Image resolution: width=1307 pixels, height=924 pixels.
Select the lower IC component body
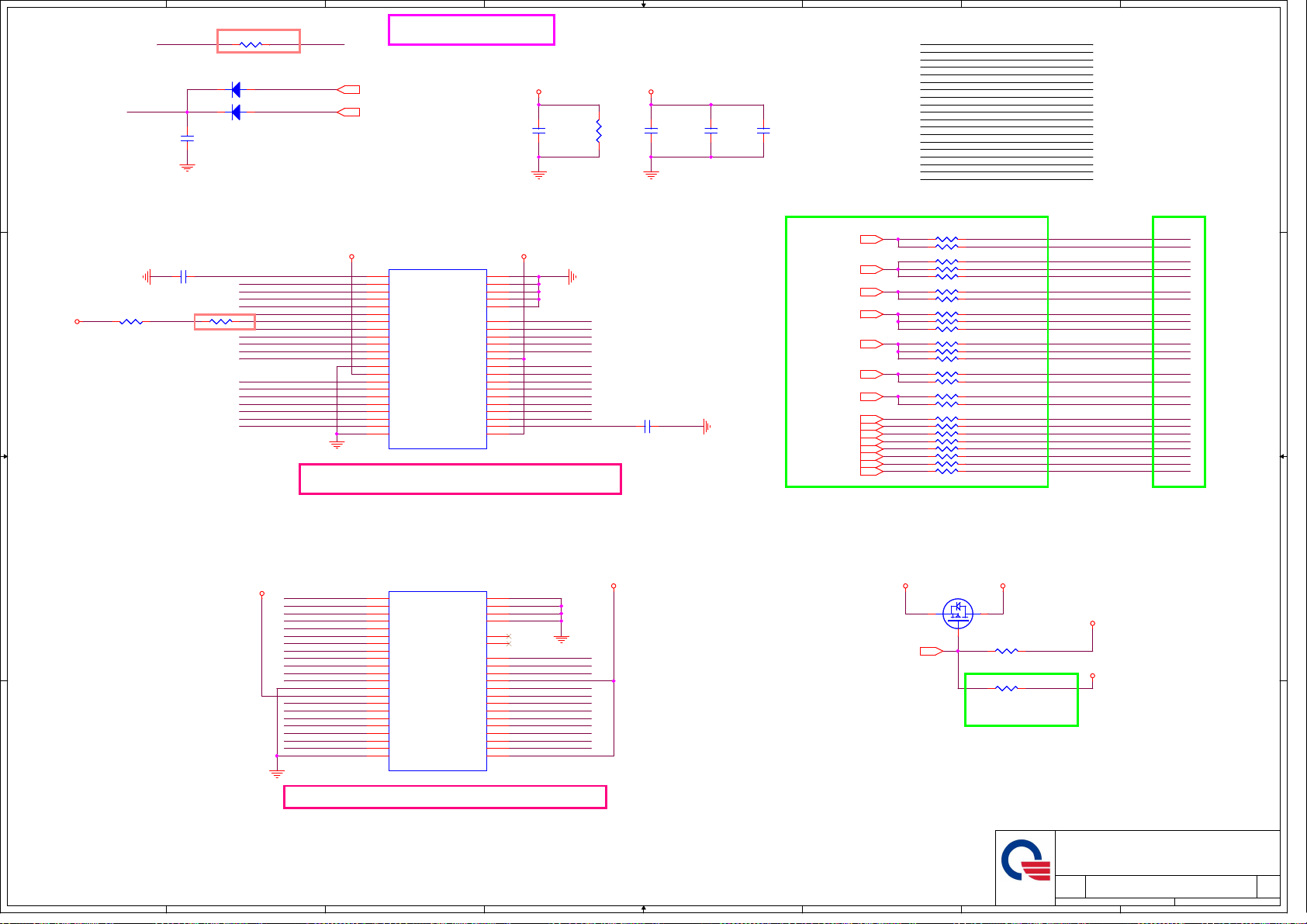pyautogui.click(x=437, y=681)
